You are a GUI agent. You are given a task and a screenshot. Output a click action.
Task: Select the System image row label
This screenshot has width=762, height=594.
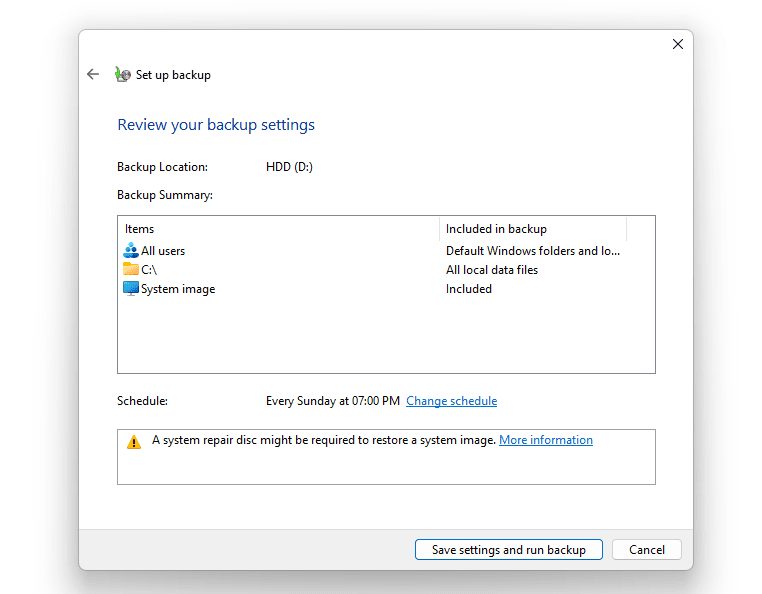pos(178,289)
